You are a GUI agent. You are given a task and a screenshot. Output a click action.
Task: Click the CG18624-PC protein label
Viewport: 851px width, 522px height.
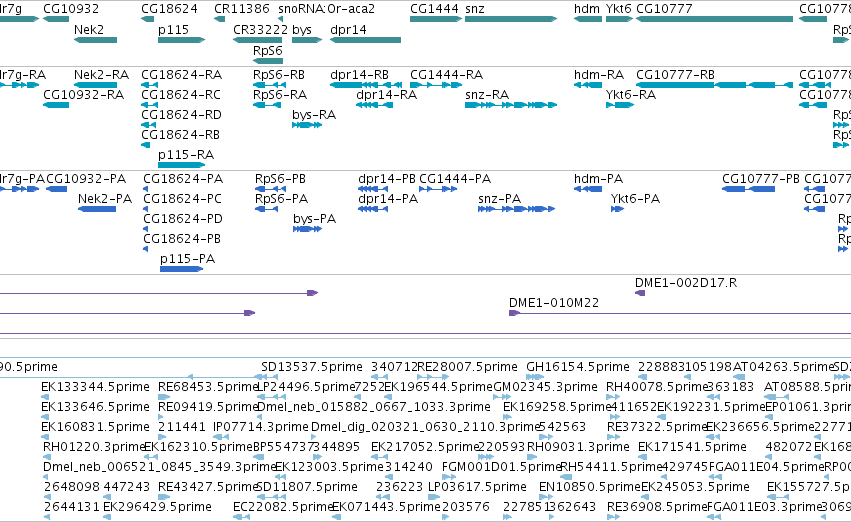click(x=183, y=199)
